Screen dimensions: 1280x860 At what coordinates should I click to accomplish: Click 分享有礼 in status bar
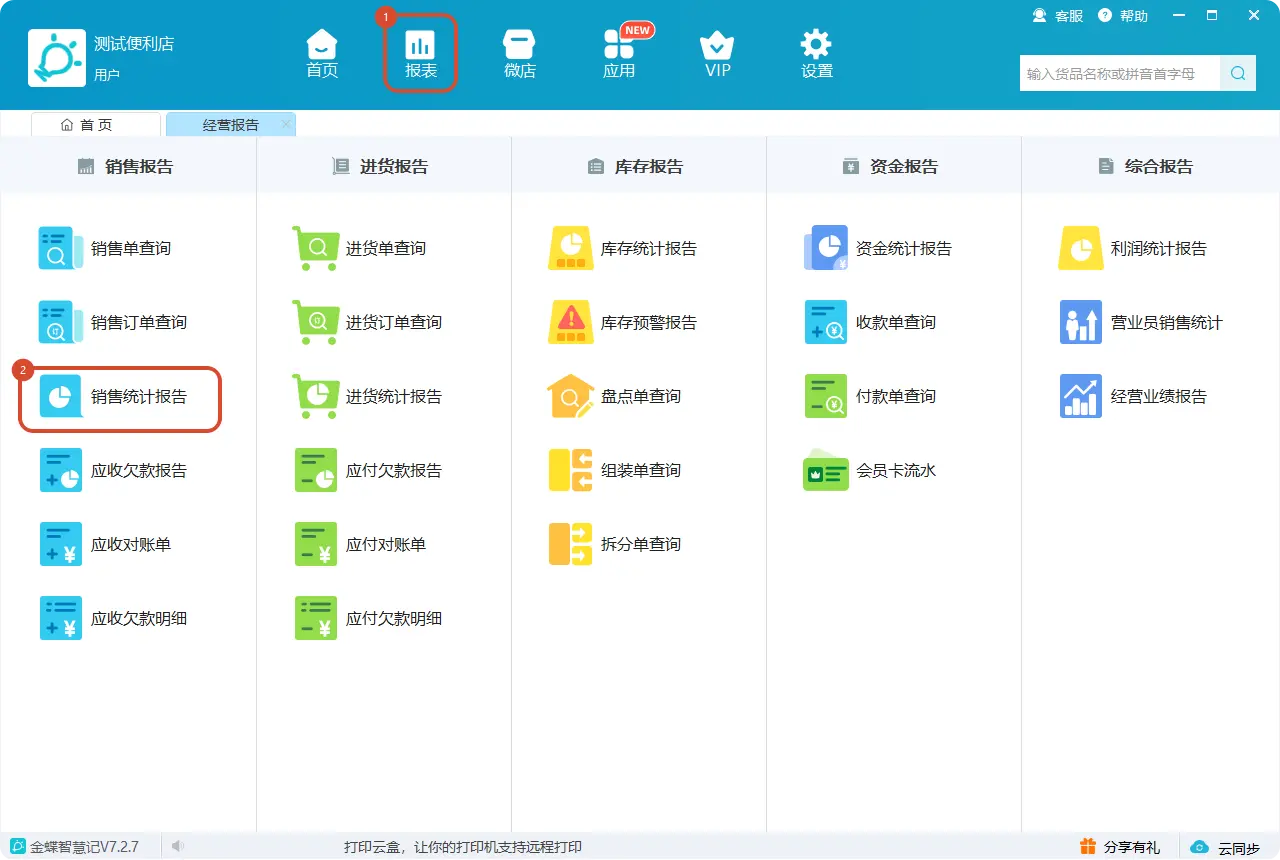click(x=1120, y=847)
